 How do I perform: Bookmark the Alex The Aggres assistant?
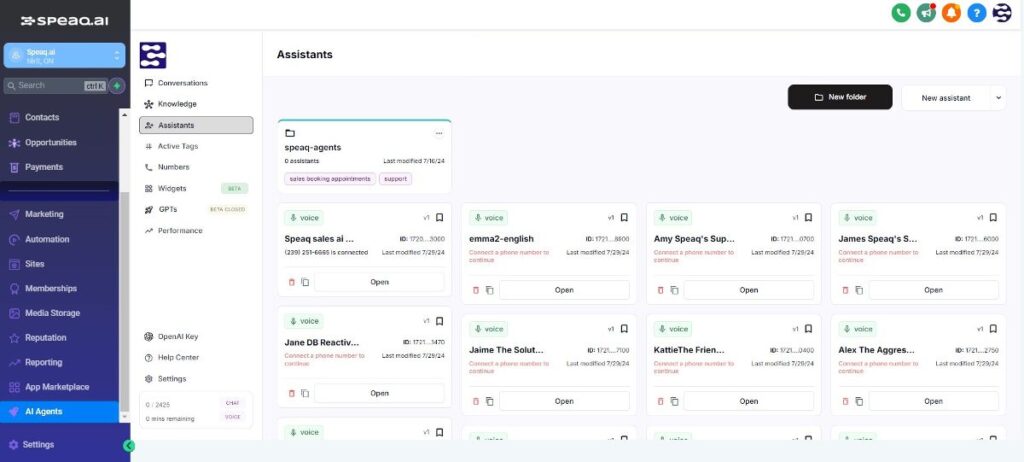(x=993, y=329)
